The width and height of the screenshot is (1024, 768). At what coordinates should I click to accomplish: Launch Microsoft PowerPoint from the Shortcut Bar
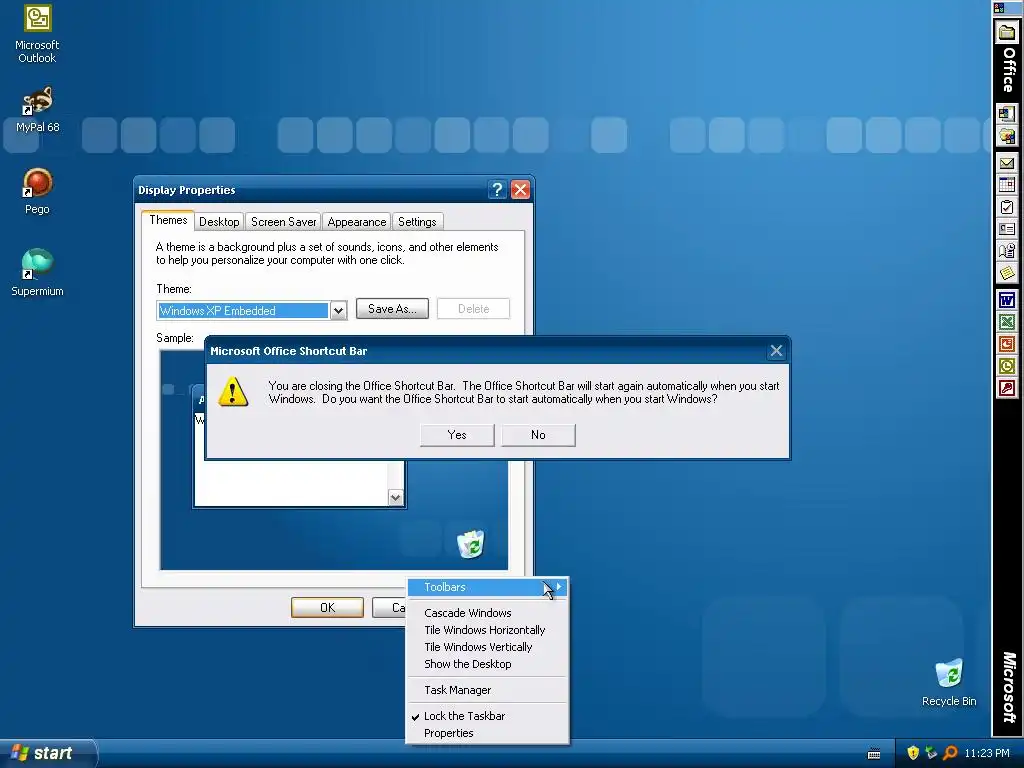(1006, 344)
